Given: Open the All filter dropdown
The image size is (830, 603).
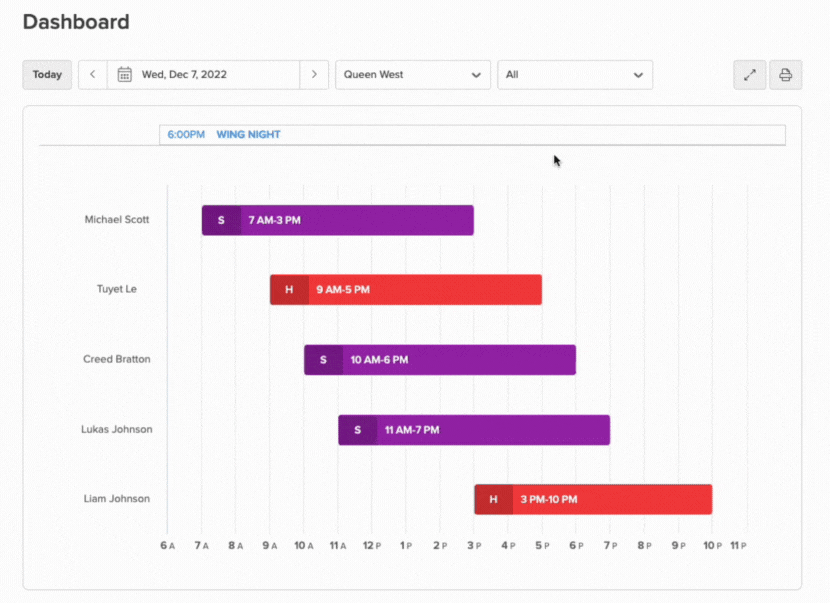Looking at the screenshot, I should pos(574,75).
